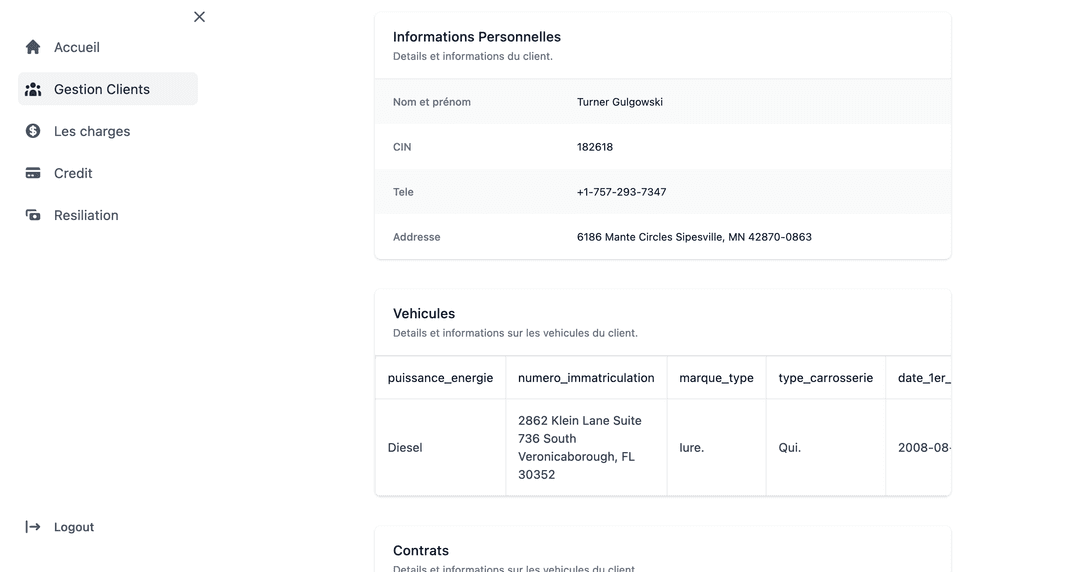Image resolution: width=1080 pixels, height=572 pixels.
Task: Click the type_carrosserie column header
Action: coord(826,378)
